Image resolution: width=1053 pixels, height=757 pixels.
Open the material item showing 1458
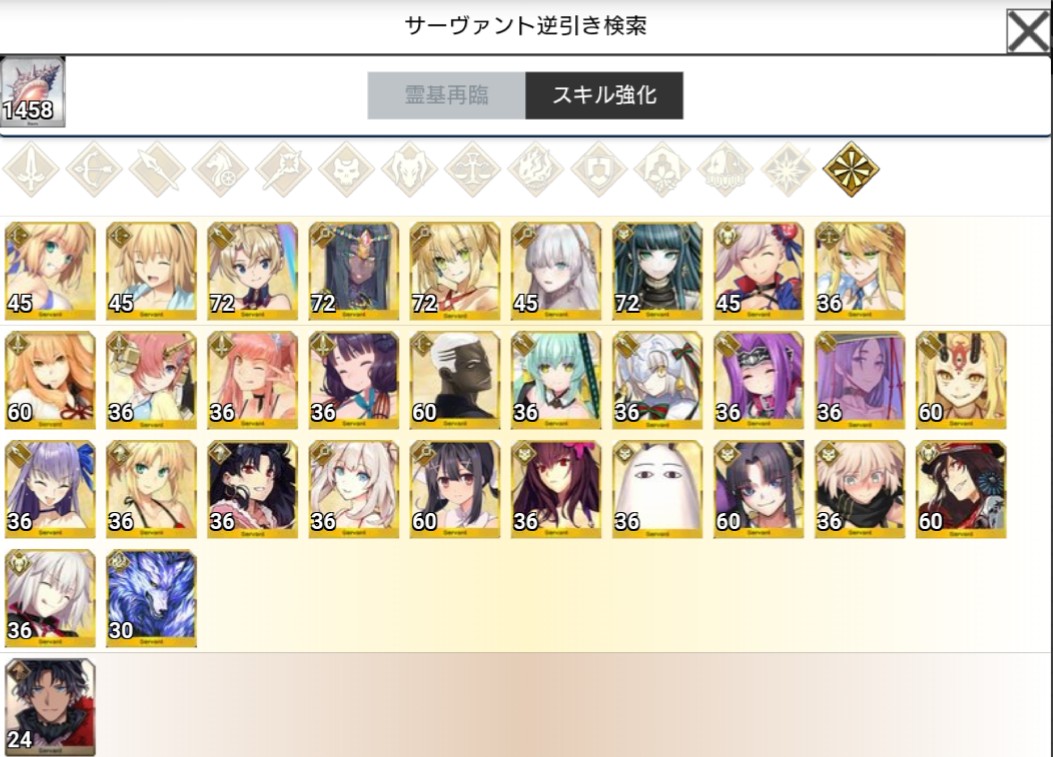tap(33, 92)
